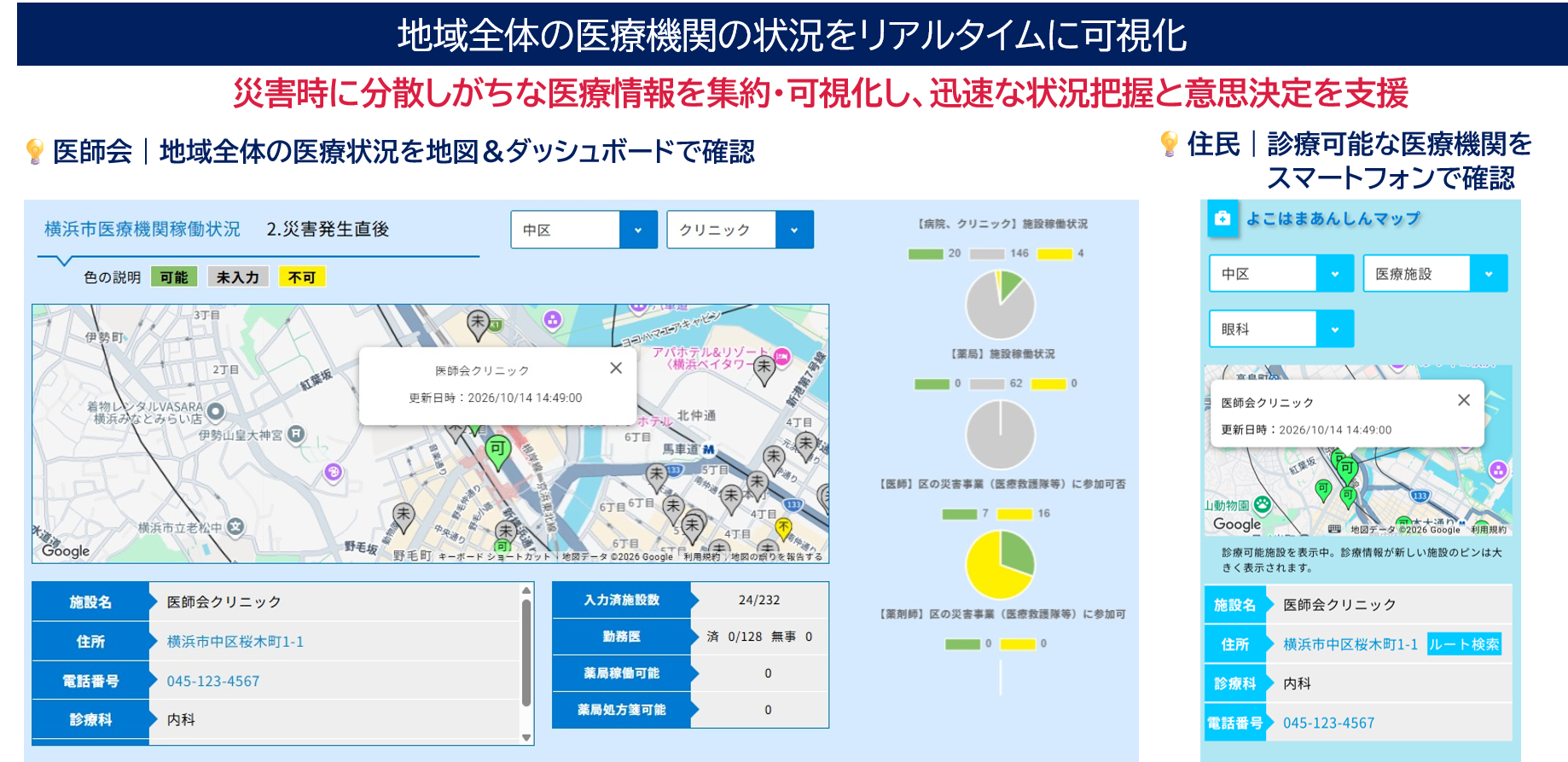Click the scroll-down arrow in facility details panel

pos(526,737)
